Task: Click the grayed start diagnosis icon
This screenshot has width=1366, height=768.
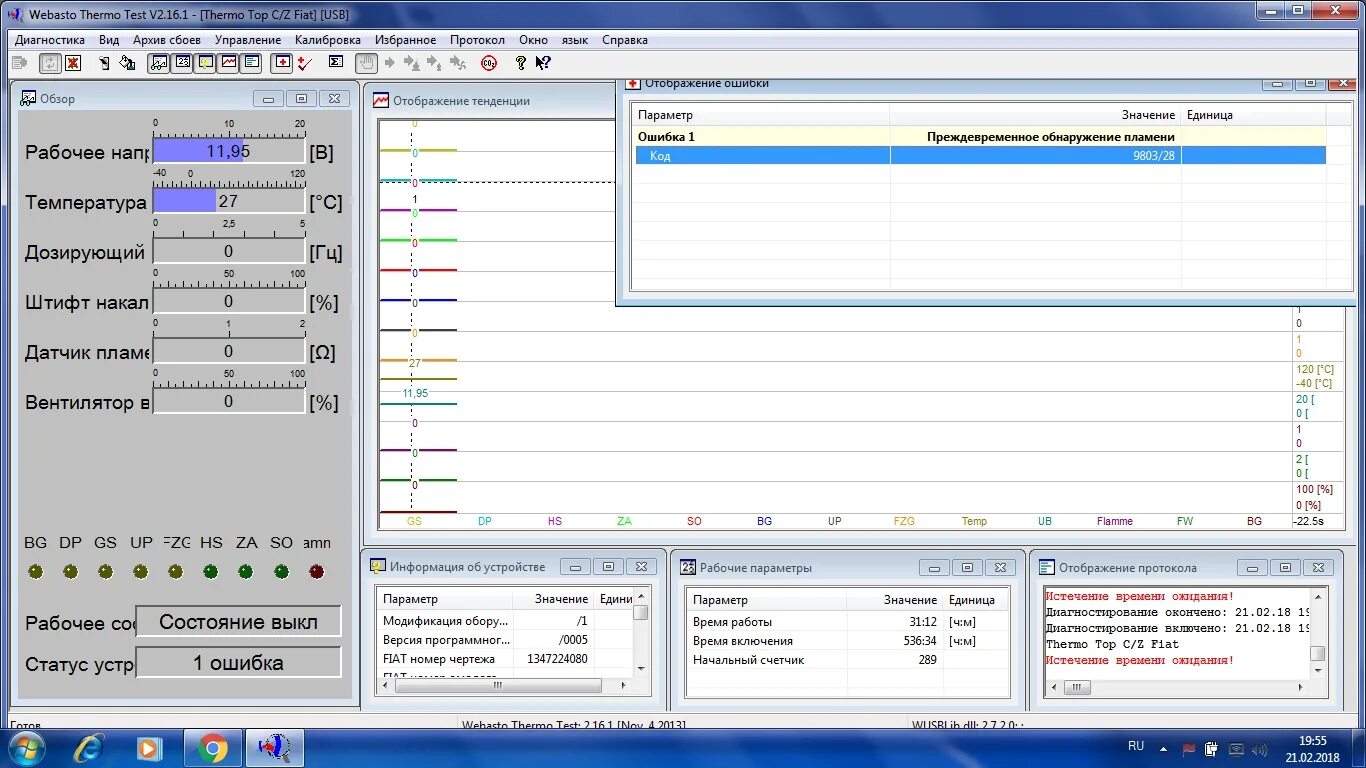Action: [19, 63]
